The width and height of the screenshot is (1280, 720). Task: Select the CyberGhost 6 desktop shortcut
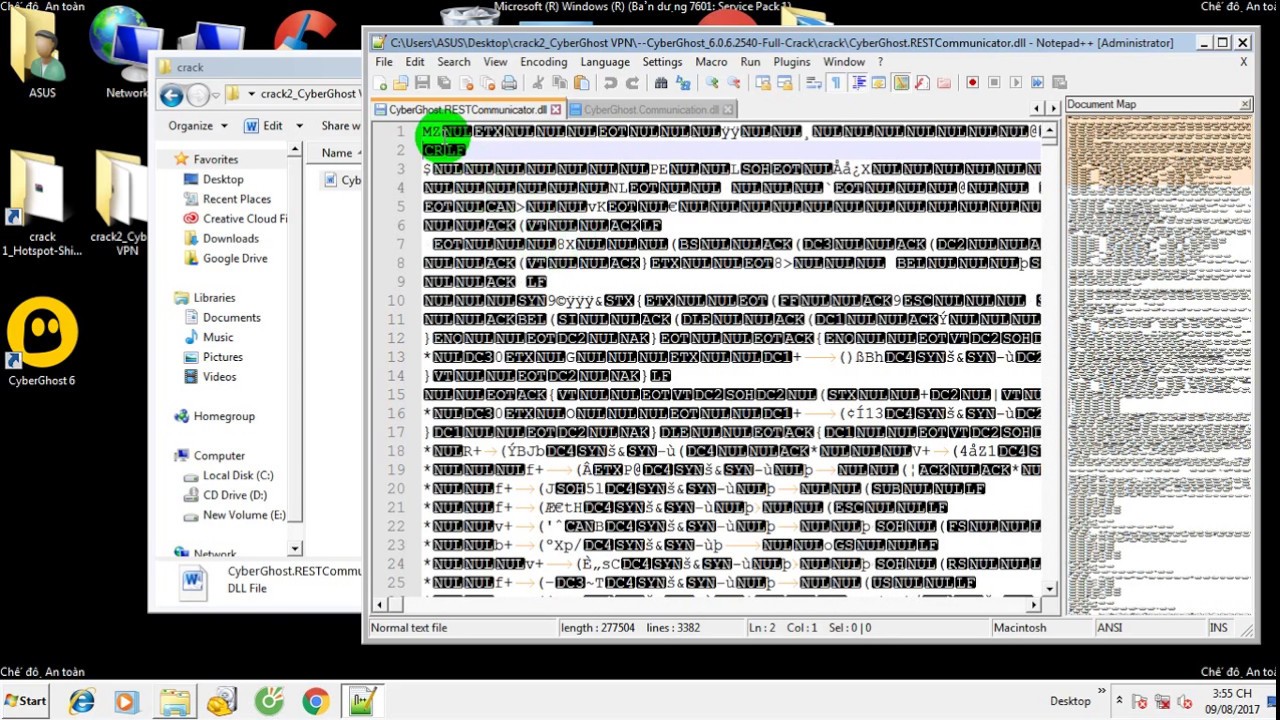42,343
